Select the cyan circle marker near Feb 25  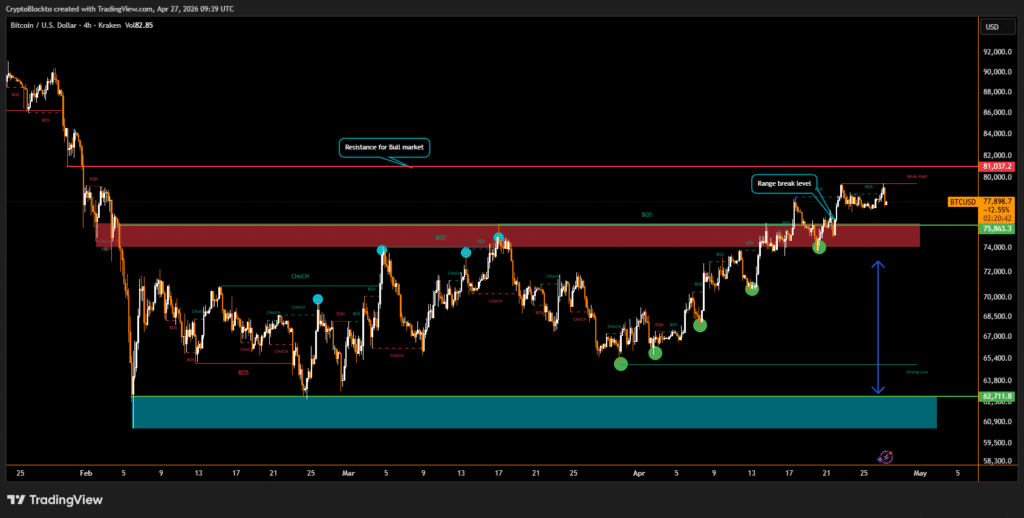pos(318,299)
